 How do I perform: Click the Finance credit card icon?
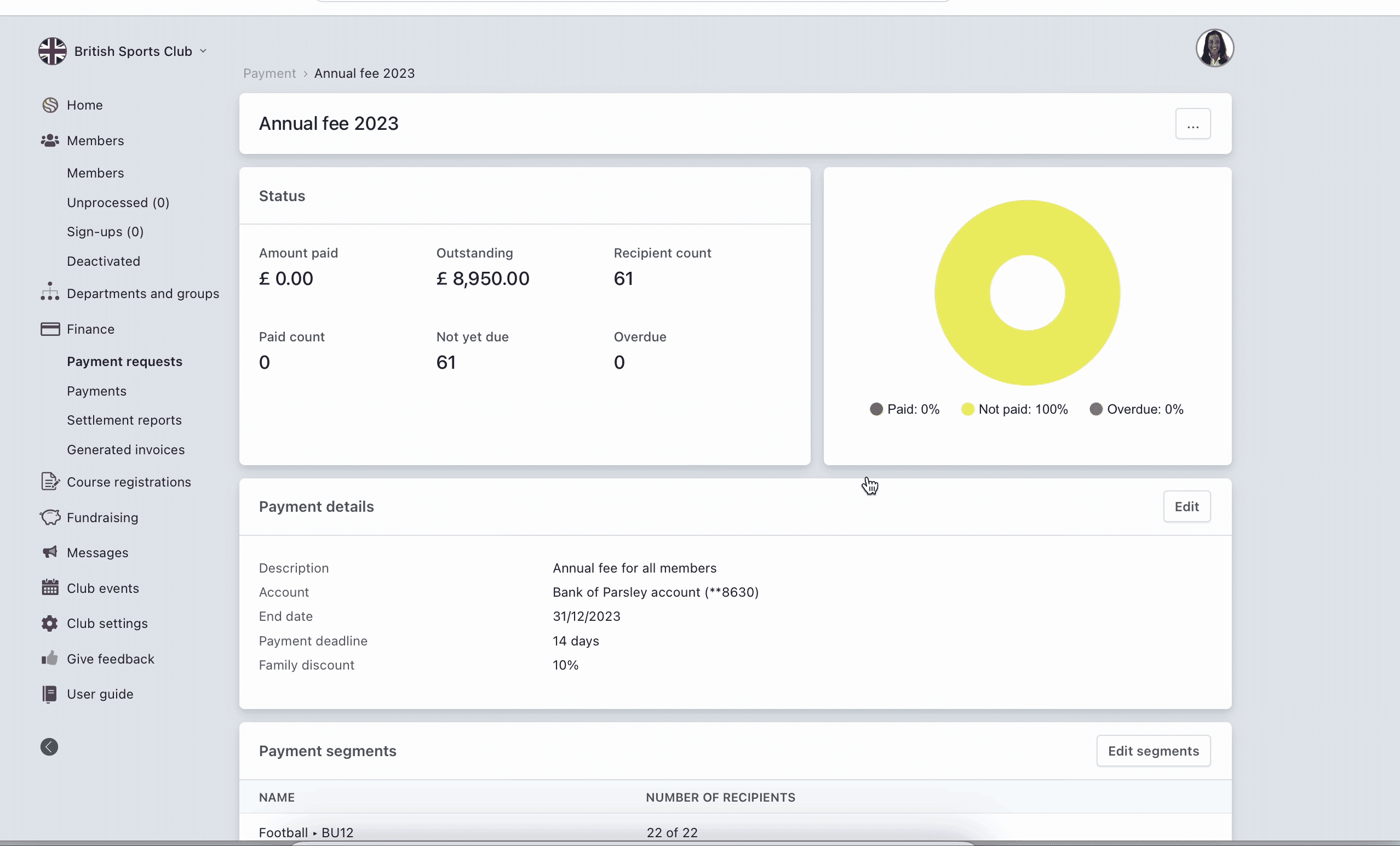click(x=50, y=329)
